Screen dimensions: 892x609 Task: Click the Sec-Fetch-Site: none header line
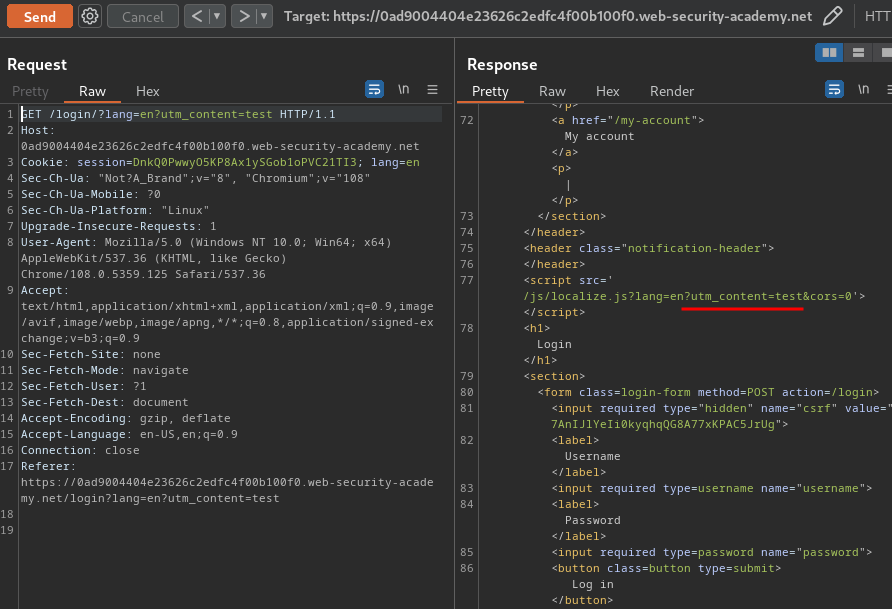pyautogui.click(x=90, y=354)
